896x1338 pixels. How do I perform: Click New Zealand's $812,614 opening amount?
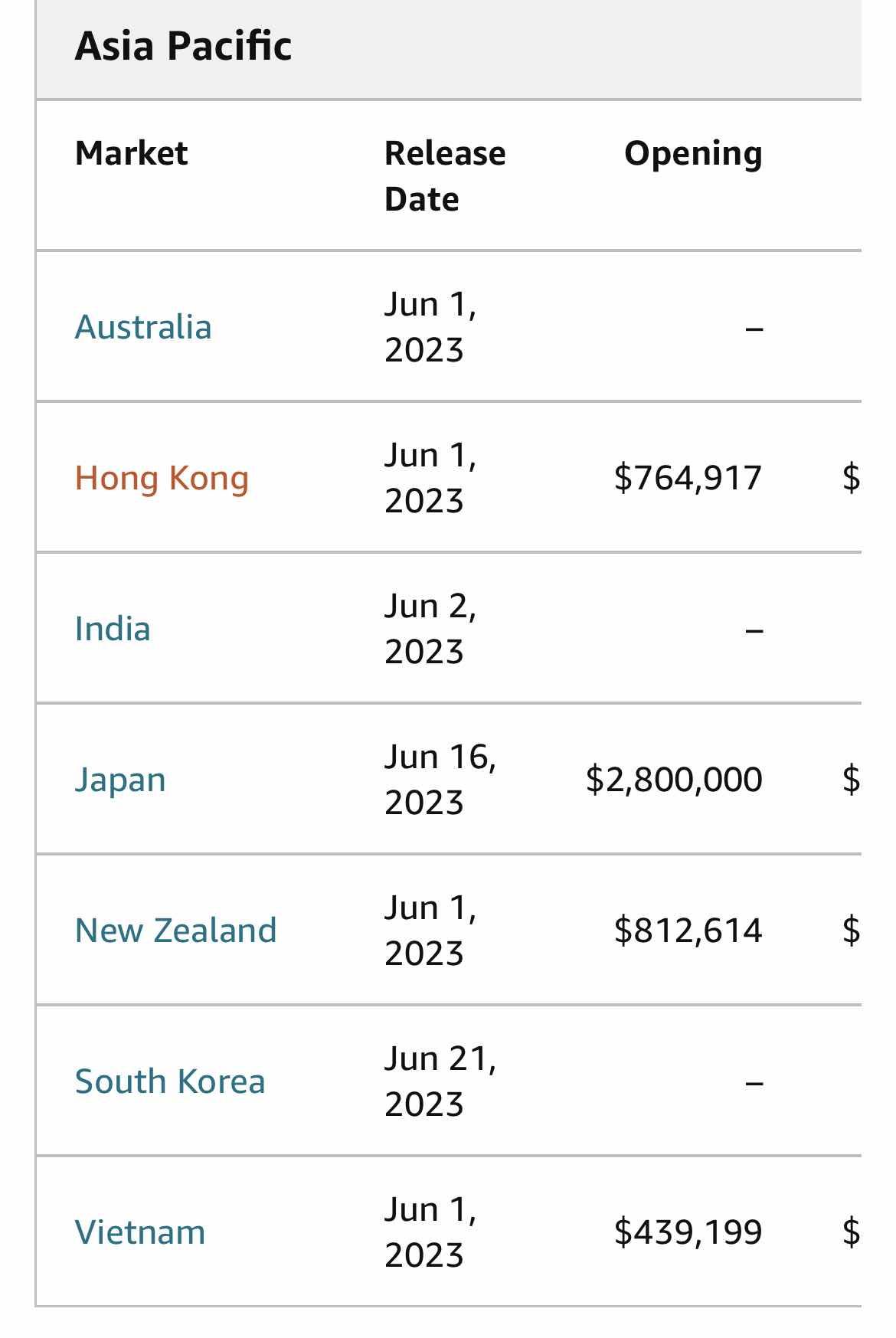coord(688,931)
